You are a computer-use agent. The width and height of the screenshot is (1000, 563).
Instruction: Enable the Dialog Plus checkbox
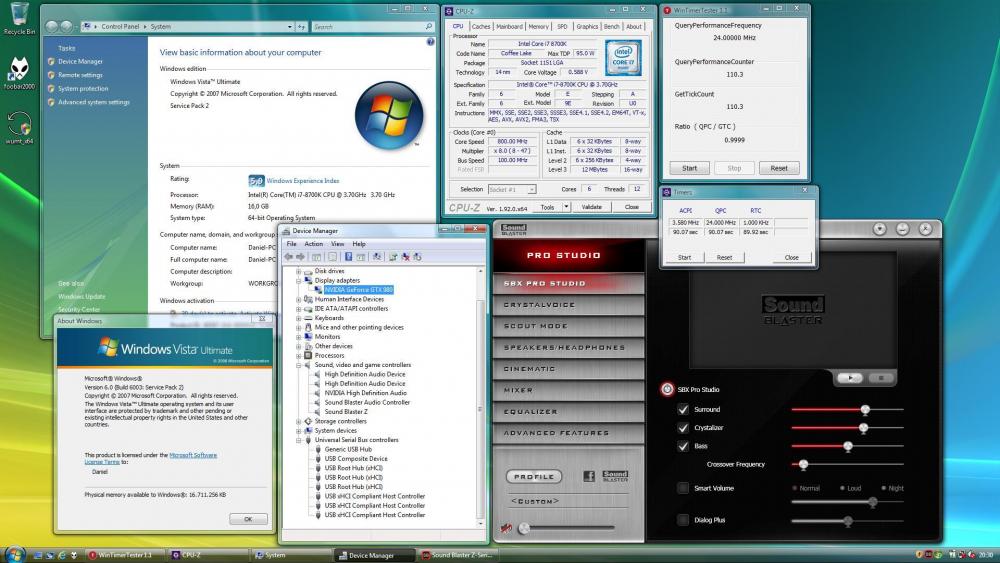pyautogui.click(x=683, y=520)
